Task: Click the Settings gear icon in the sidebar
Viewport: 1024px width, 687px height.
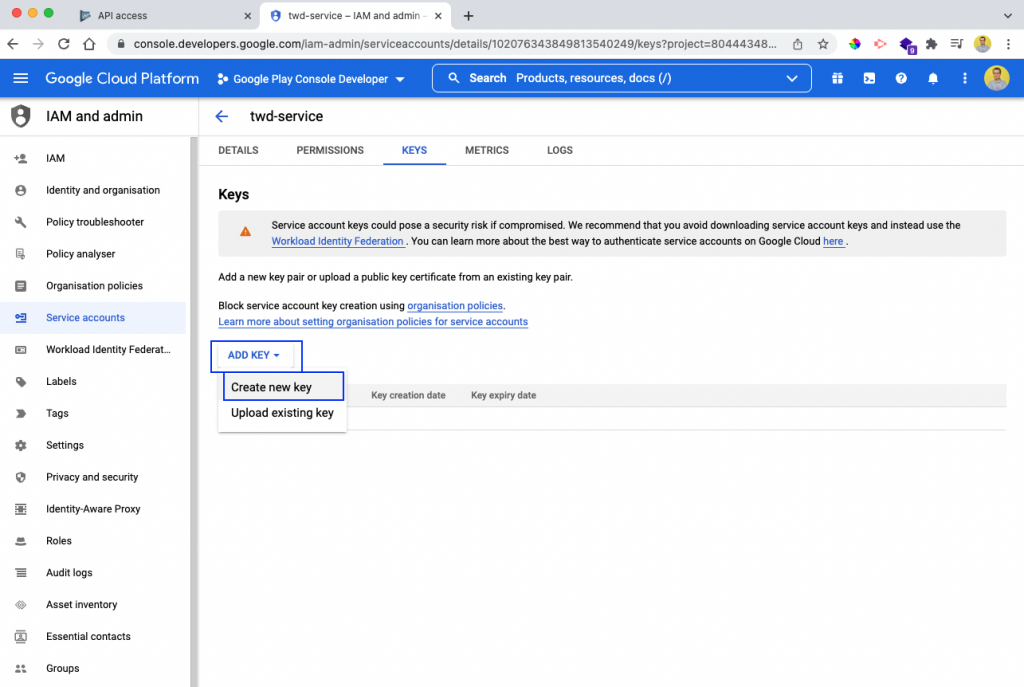Action: click(x=21, y=445)
